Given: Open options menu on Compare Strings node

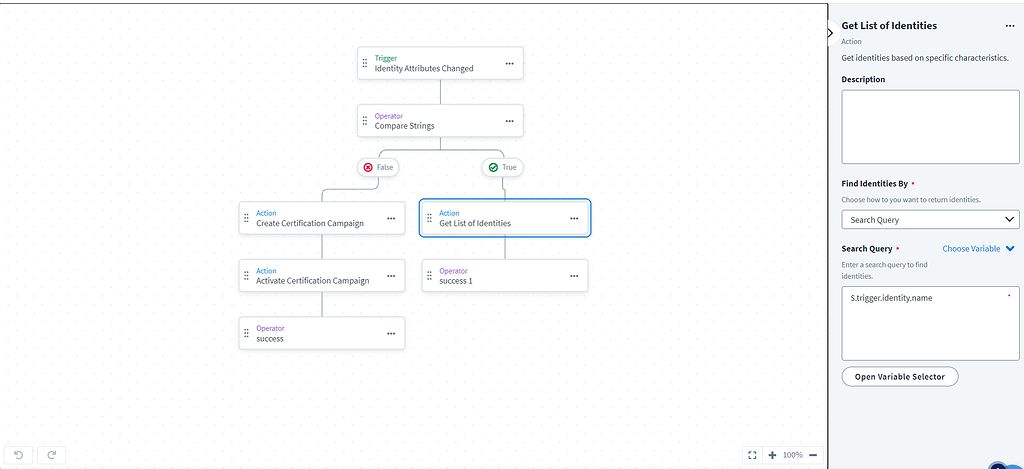Looking at the screenshot, I should 509,121.
